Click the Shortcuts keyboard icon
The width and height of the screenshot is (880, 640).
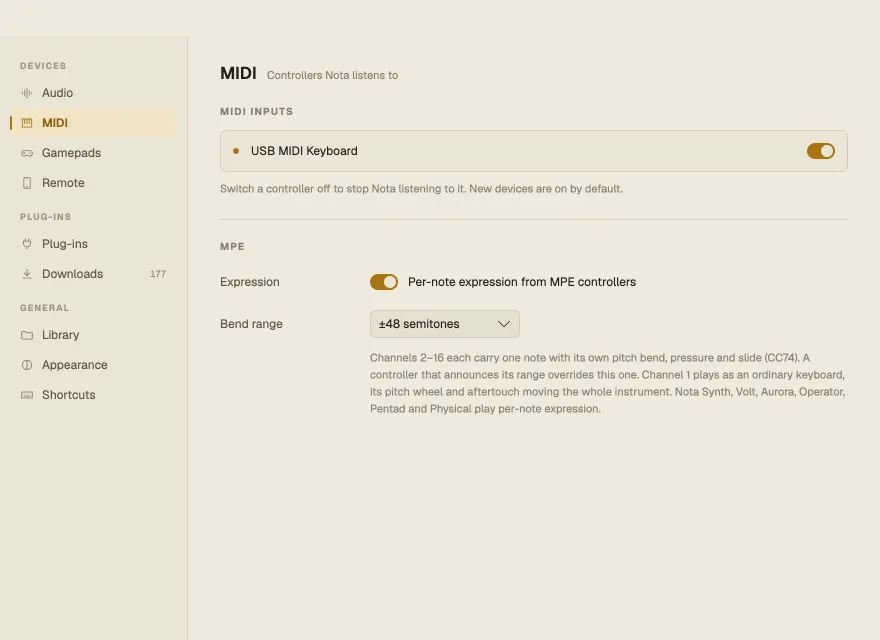pyautogui.click(x=27, y=395)
